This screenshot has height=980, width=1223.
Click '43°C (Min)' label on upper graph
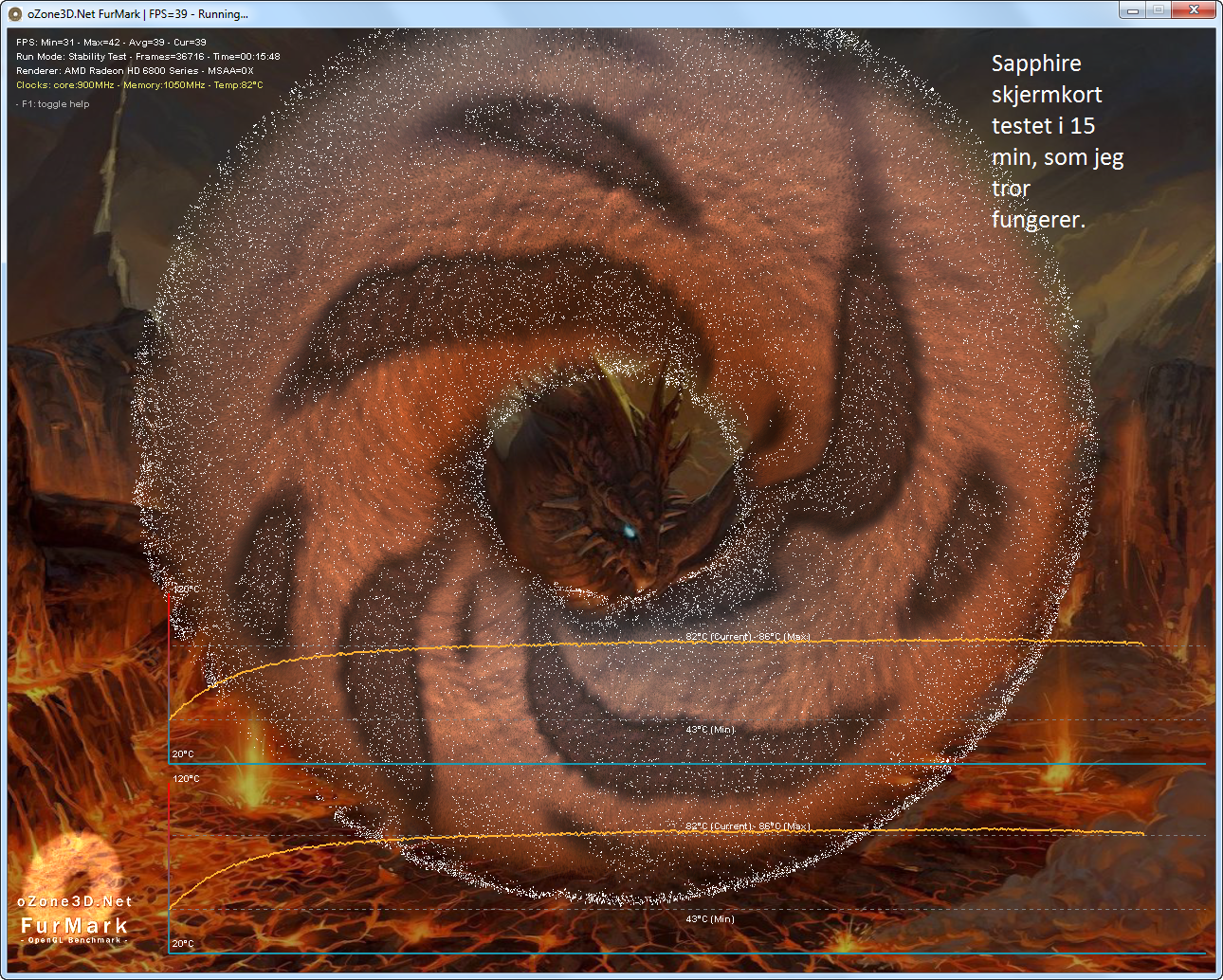coord(710,730)
